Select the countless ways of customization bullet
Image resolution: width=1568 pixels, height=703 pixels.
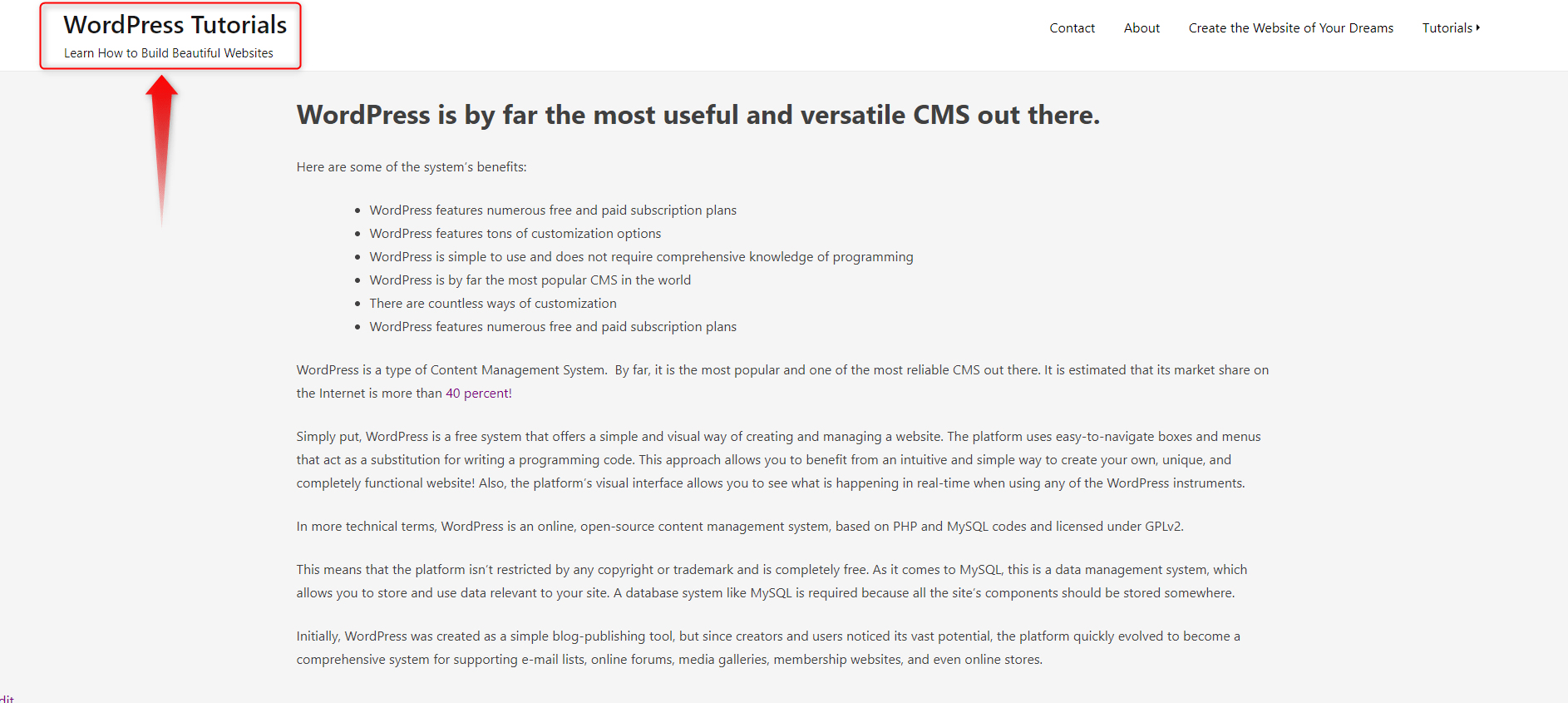coord(493,304)
